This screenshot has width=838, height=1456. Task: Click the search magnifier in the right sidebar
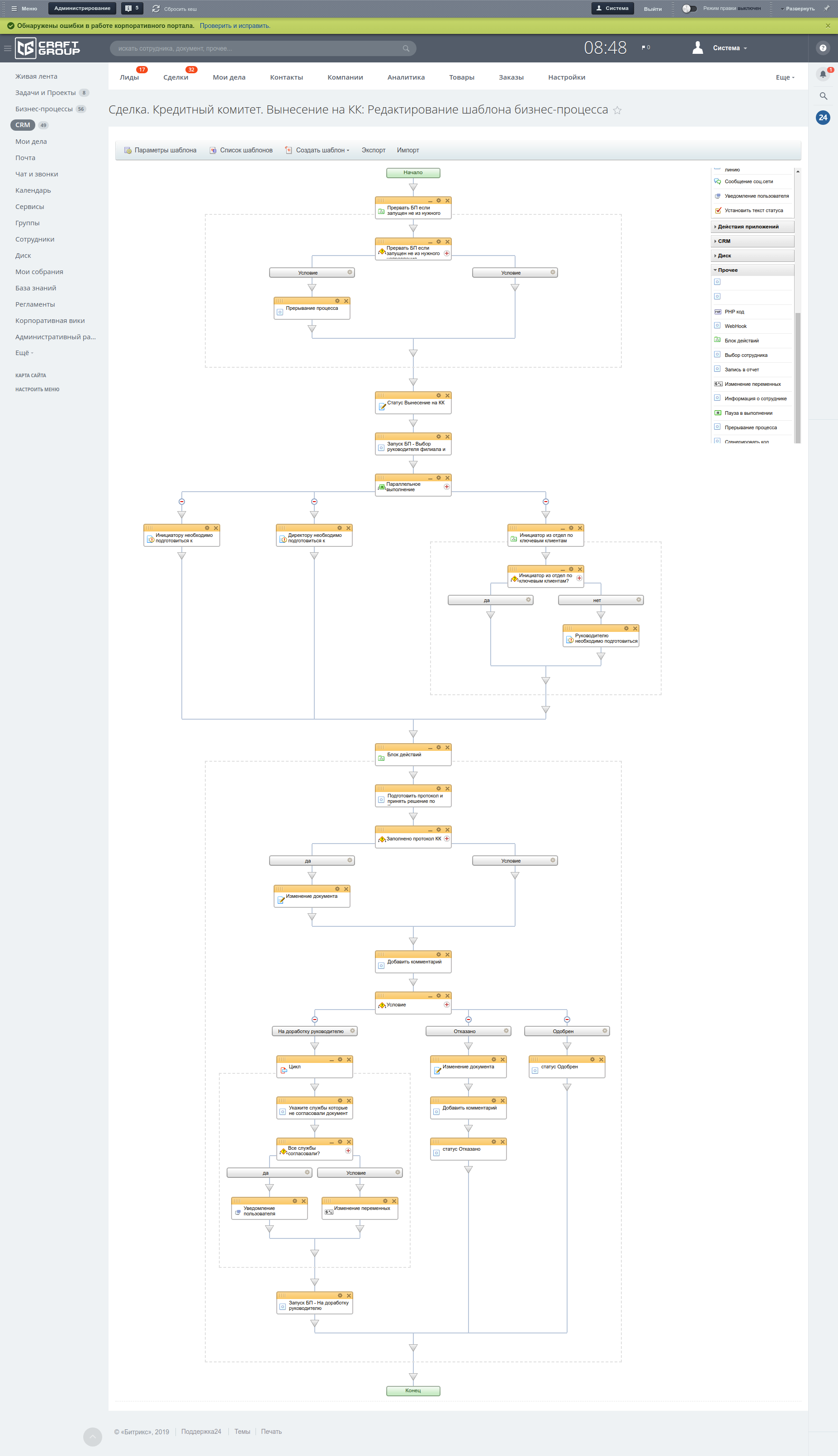tap(823, 96)
